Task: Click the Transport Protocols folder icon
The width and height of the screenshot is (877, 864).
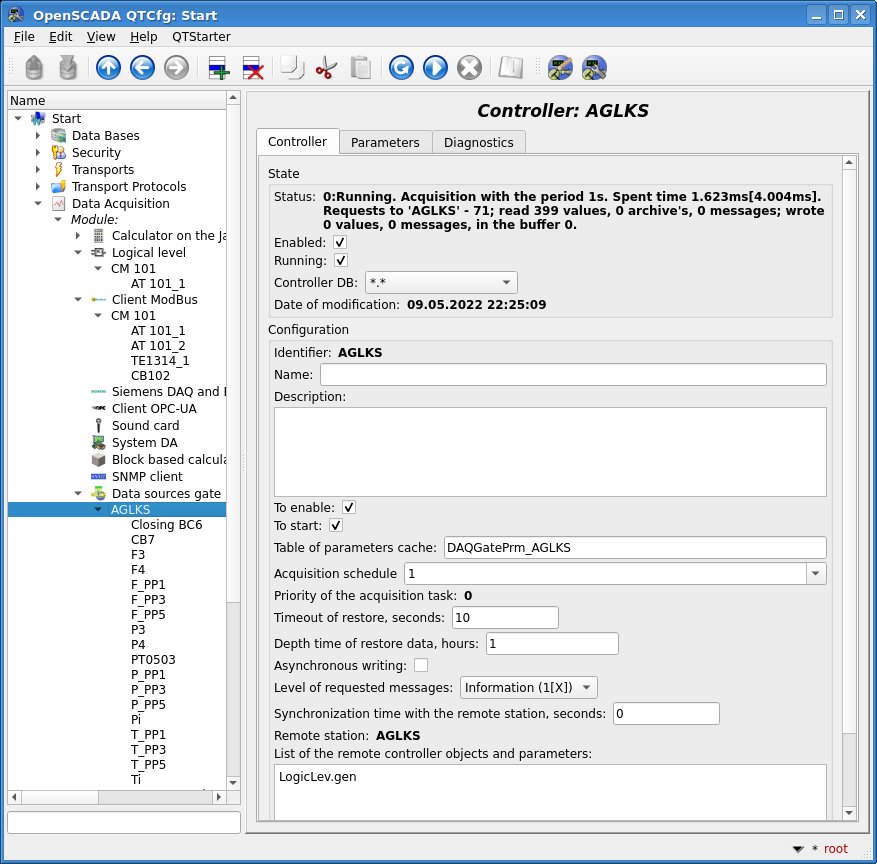Action: (59, 186)
